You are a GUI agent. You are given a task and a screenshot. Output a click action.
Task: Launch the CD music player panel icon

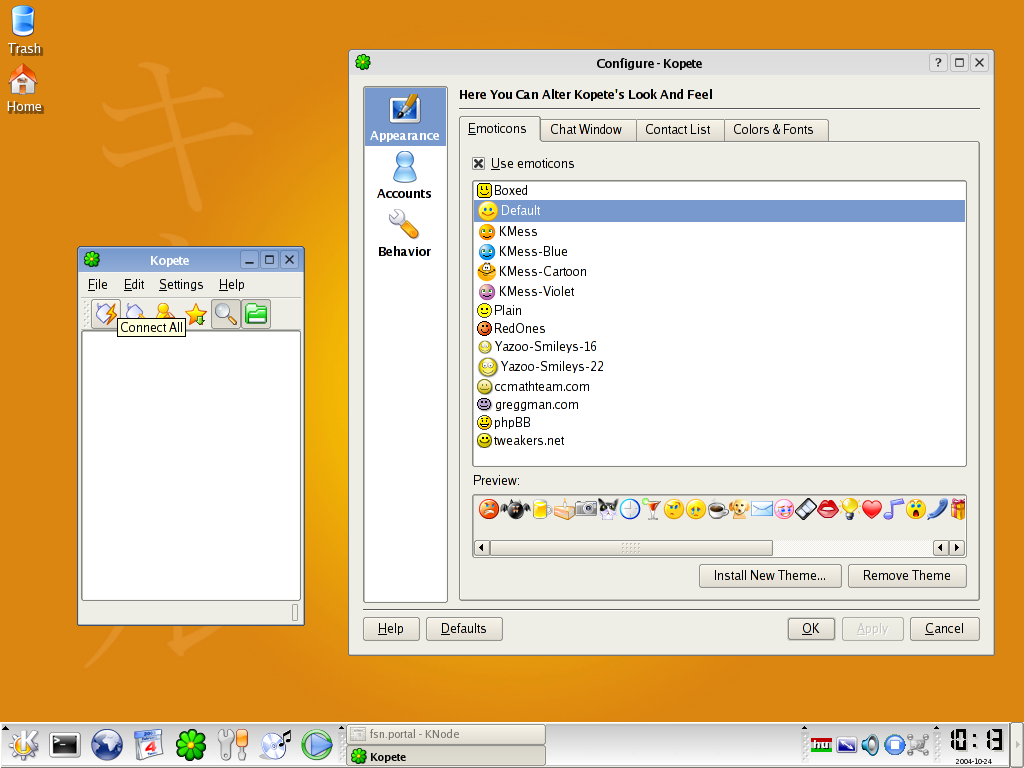275,745
